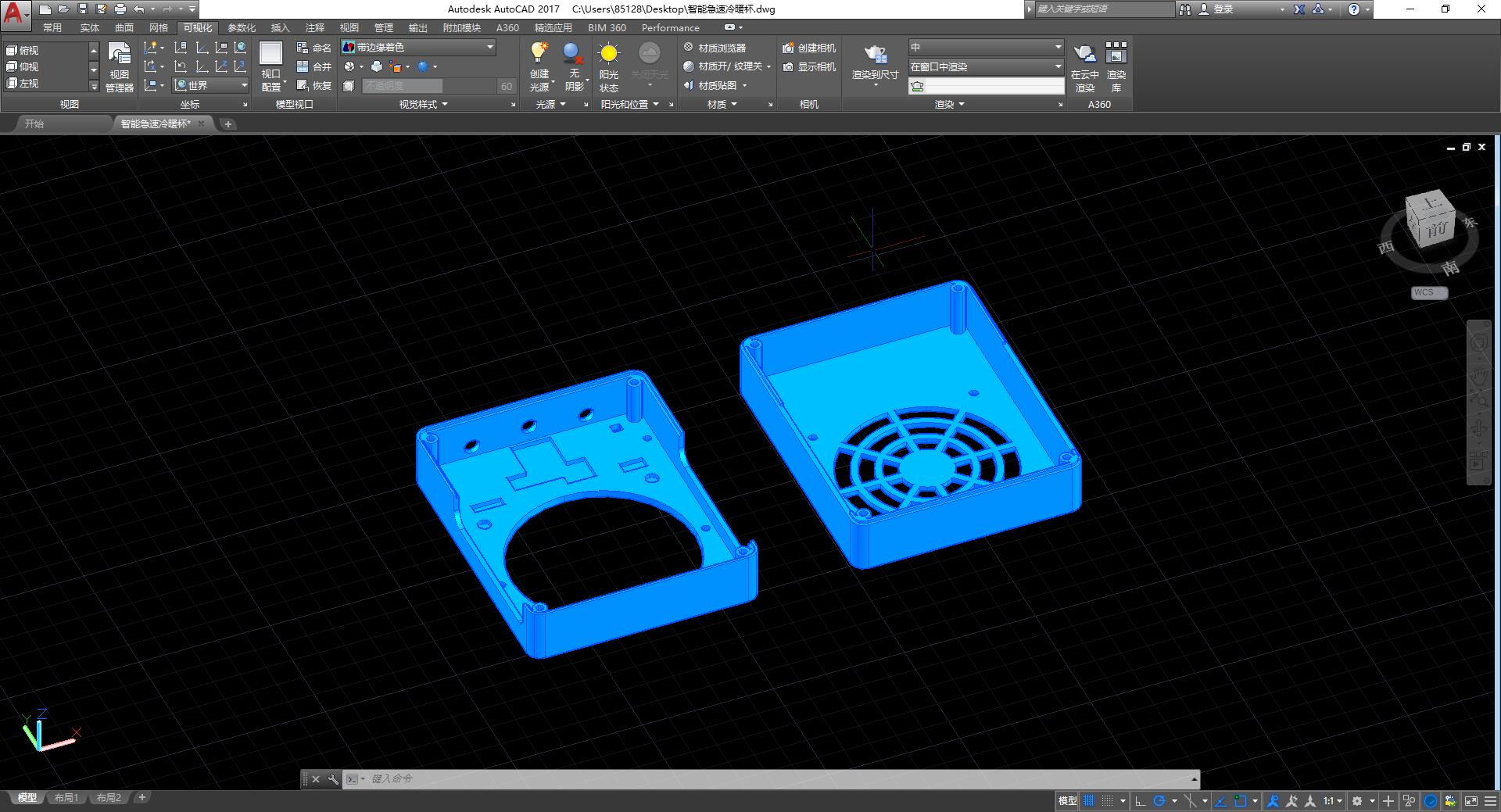Switch to the 实体 ribbon tab
This screenshot has width=1501, height=812.
pos(90,27)
